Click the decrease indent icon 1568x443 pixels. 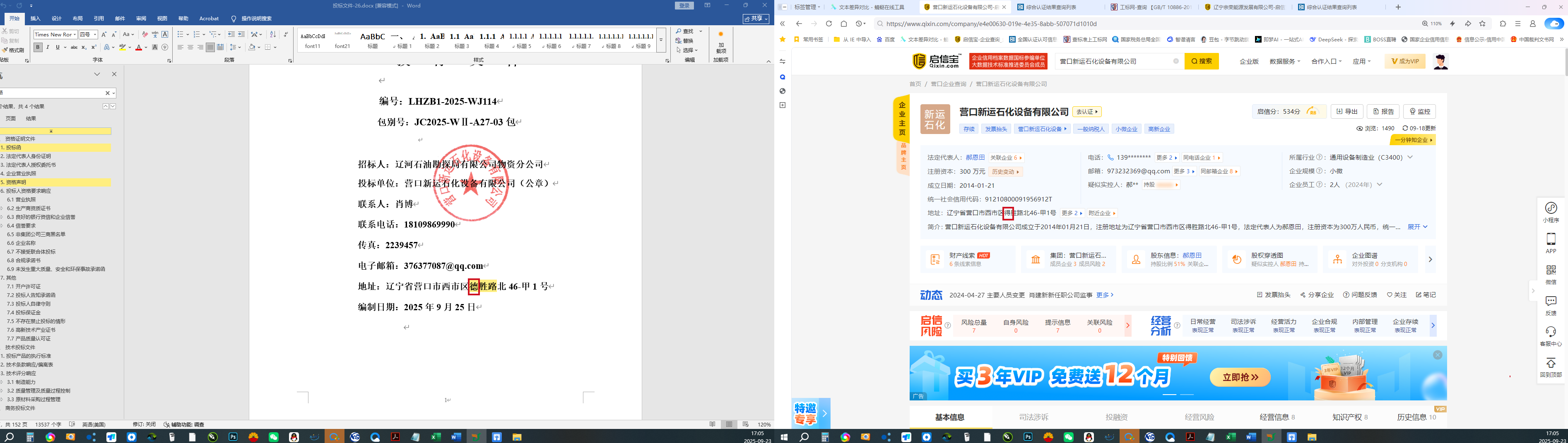[x=231, y=35]
